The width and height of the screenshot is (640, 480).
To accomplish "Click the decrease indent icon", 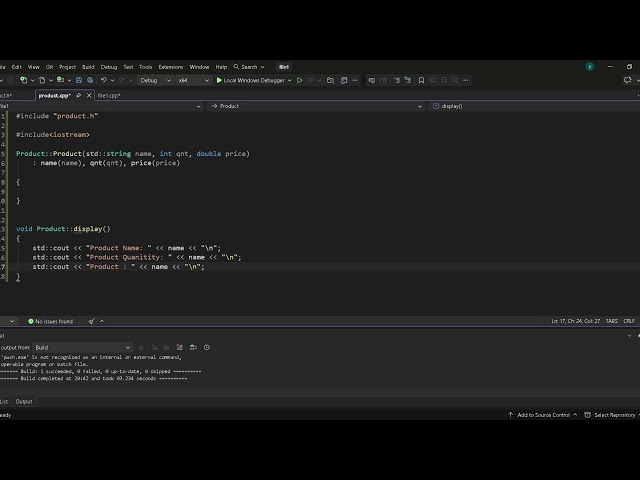I will click(396, 80).
